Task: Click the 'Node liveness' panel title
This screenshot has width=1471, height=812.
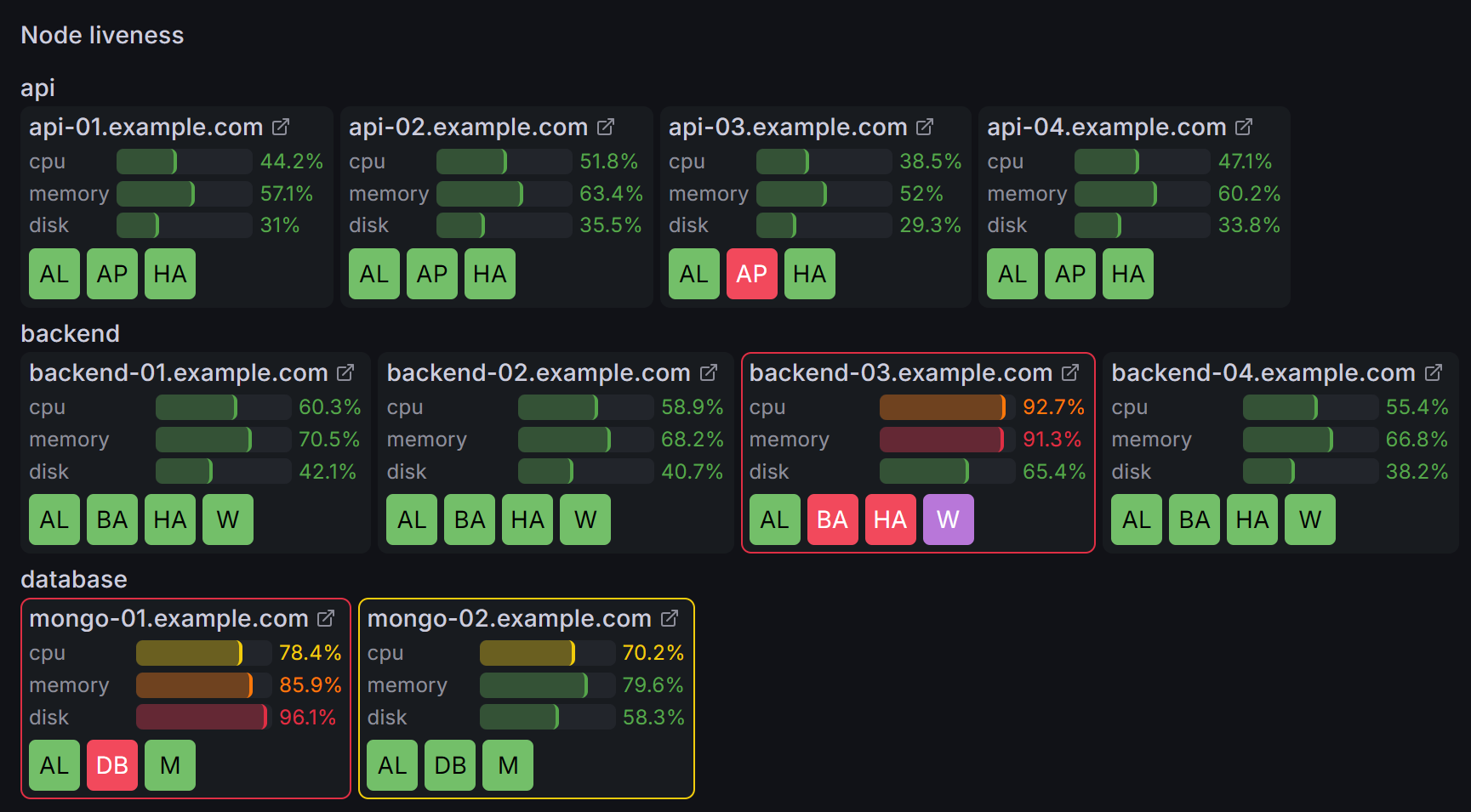Action: 102,35
